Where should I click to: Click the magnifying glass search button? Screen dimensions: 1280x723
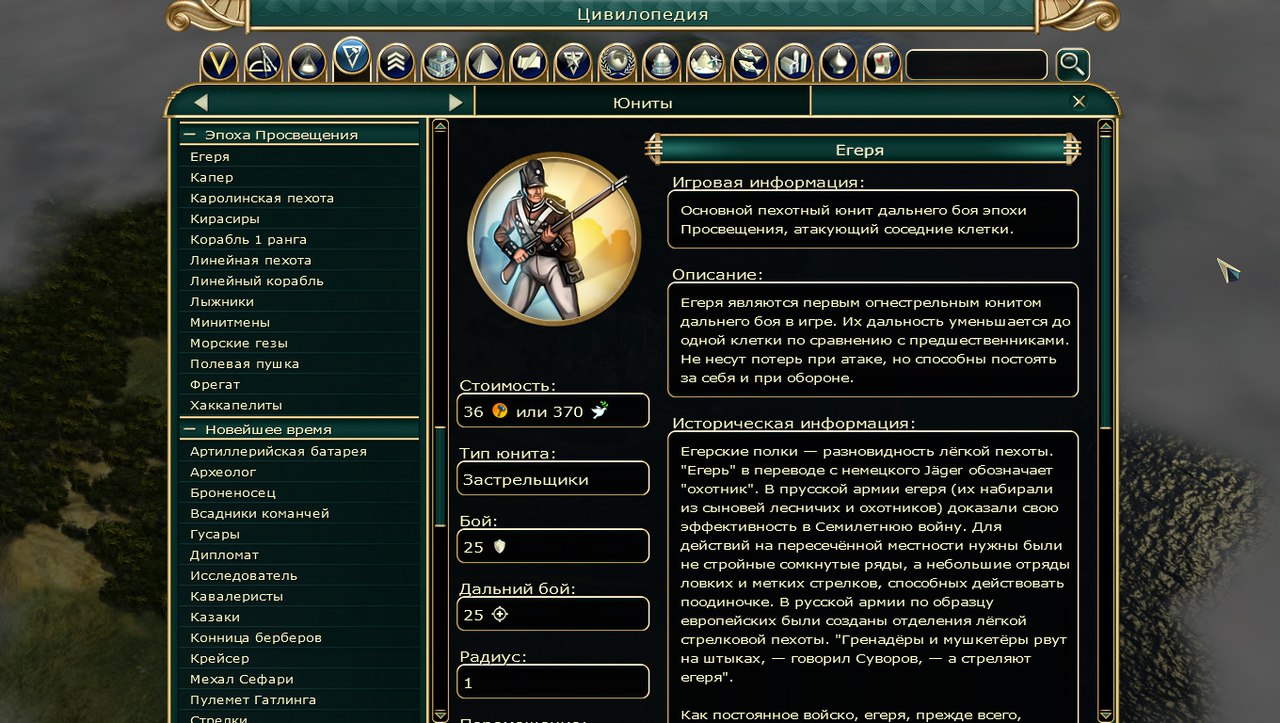click(1072, 65)
